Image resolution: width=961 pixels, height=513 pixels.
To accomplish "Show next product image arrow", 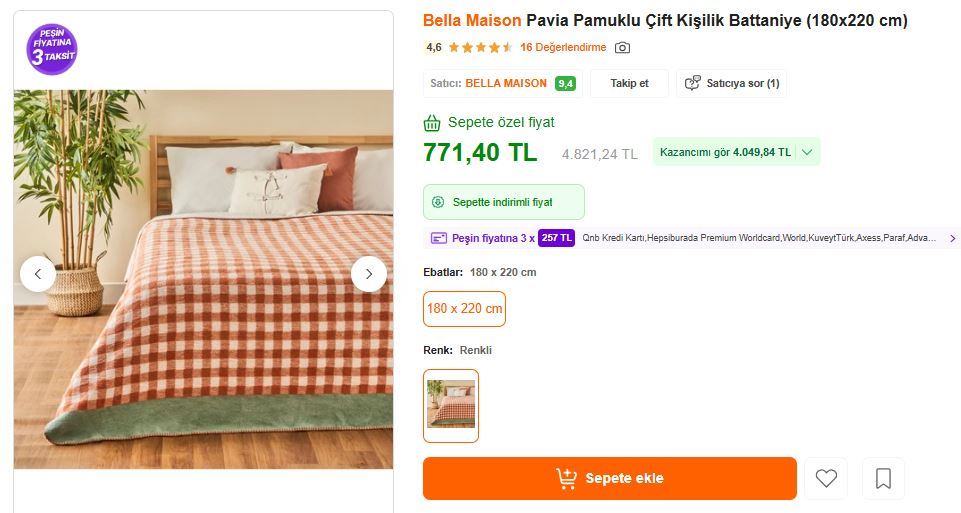I will coord(369,273).
